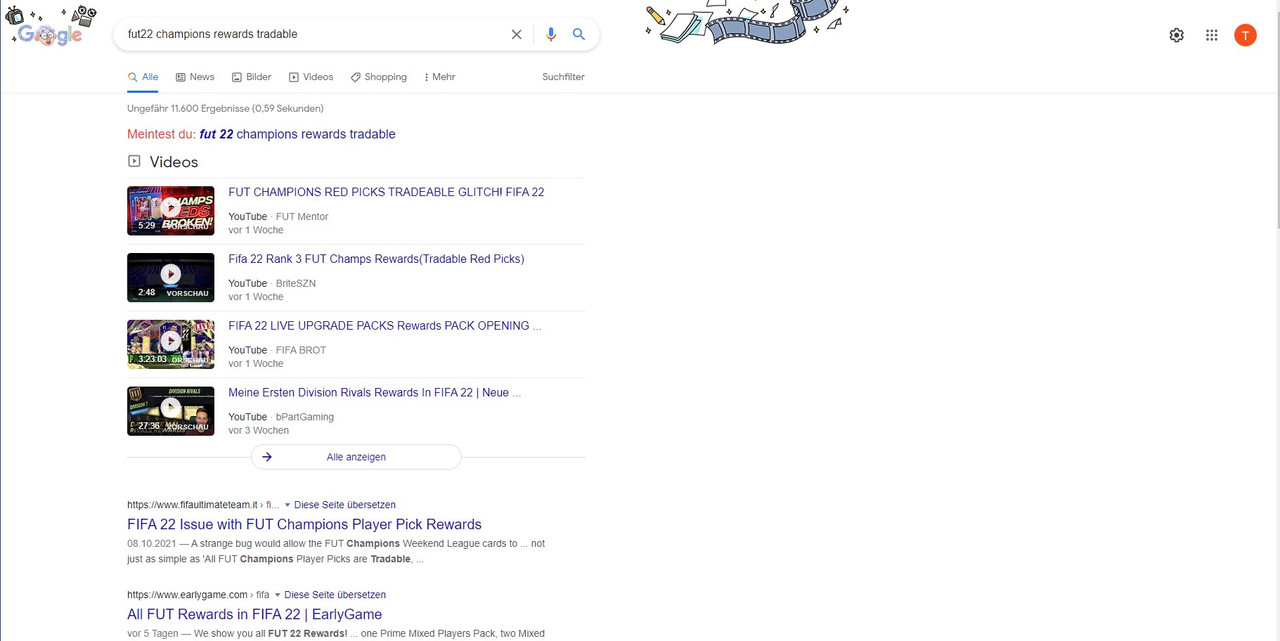Image resolution: width=1280 pixels, height=641 pixels.
Task: Play the BriteSZN Rank 3 video thumbnail
Action: (170, 277)
